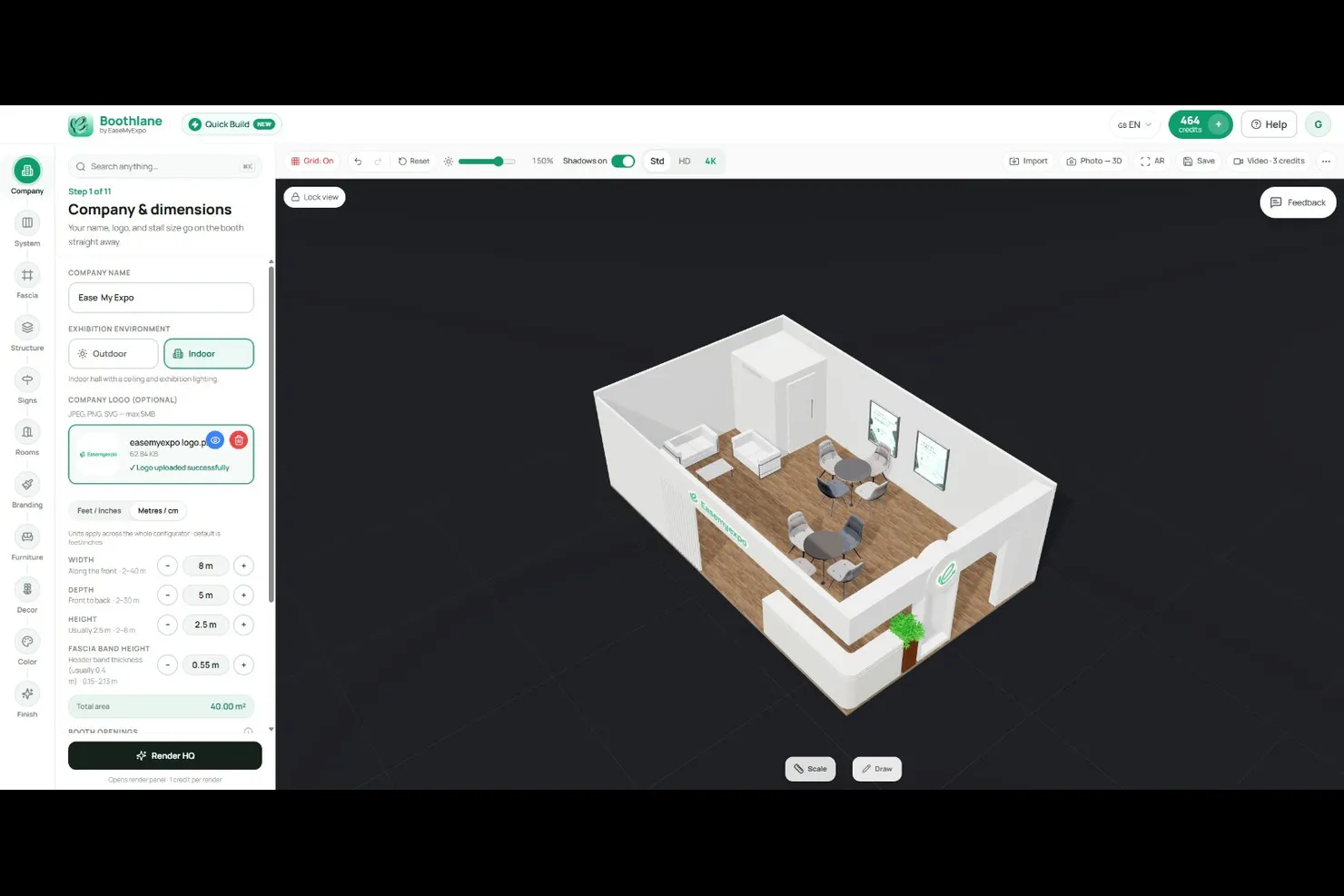Viewport: 1344px width, 896px height.
Task: Click the redo arrow in toolbar
Action: click(378, 162)
